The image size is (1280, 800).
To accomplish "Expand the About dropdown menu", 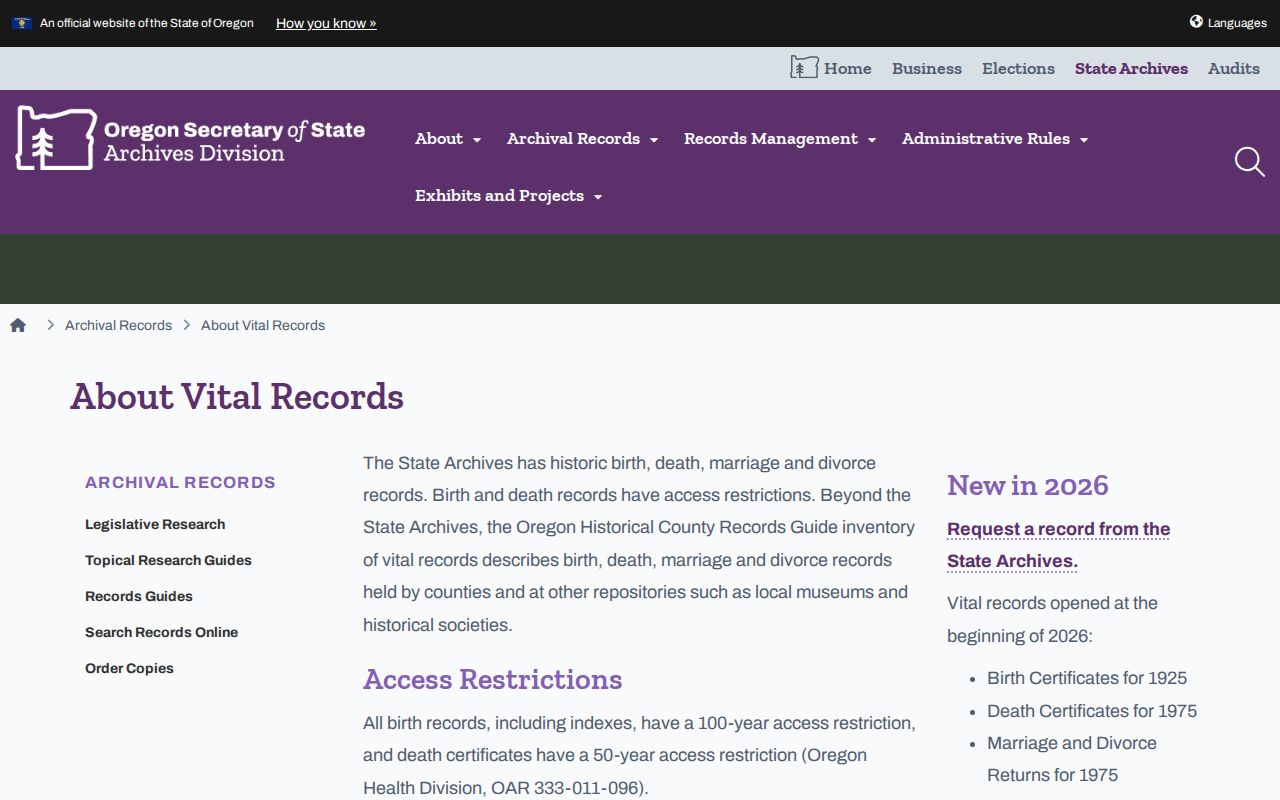I will click(448, 139).
